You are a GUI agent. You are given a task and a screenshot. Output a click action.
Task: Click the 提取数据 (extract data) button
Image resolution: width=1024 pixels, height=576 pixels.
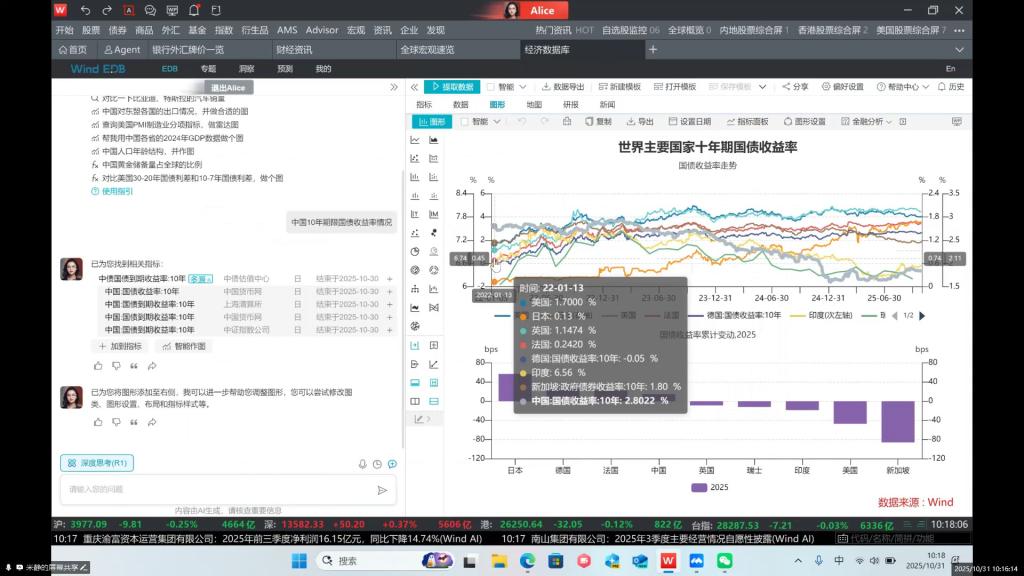(x=452, y=87)
